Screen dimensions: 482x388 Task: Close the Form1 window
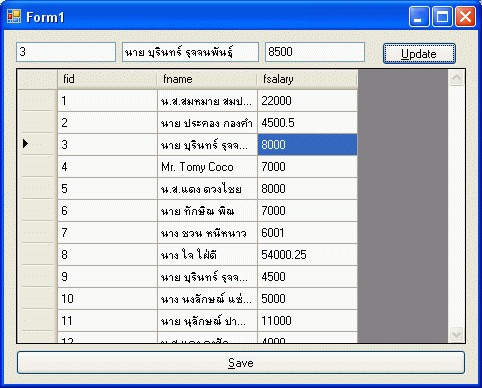tap(465, 17)
